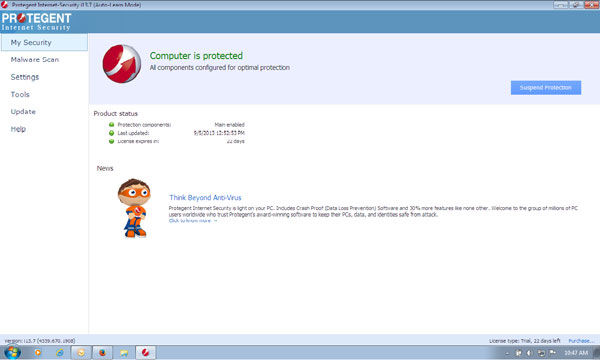The width and height of the screenshot is (600, 360).
Task: Click the Protegent Internet Security header logo
Action: click(36, 22)
